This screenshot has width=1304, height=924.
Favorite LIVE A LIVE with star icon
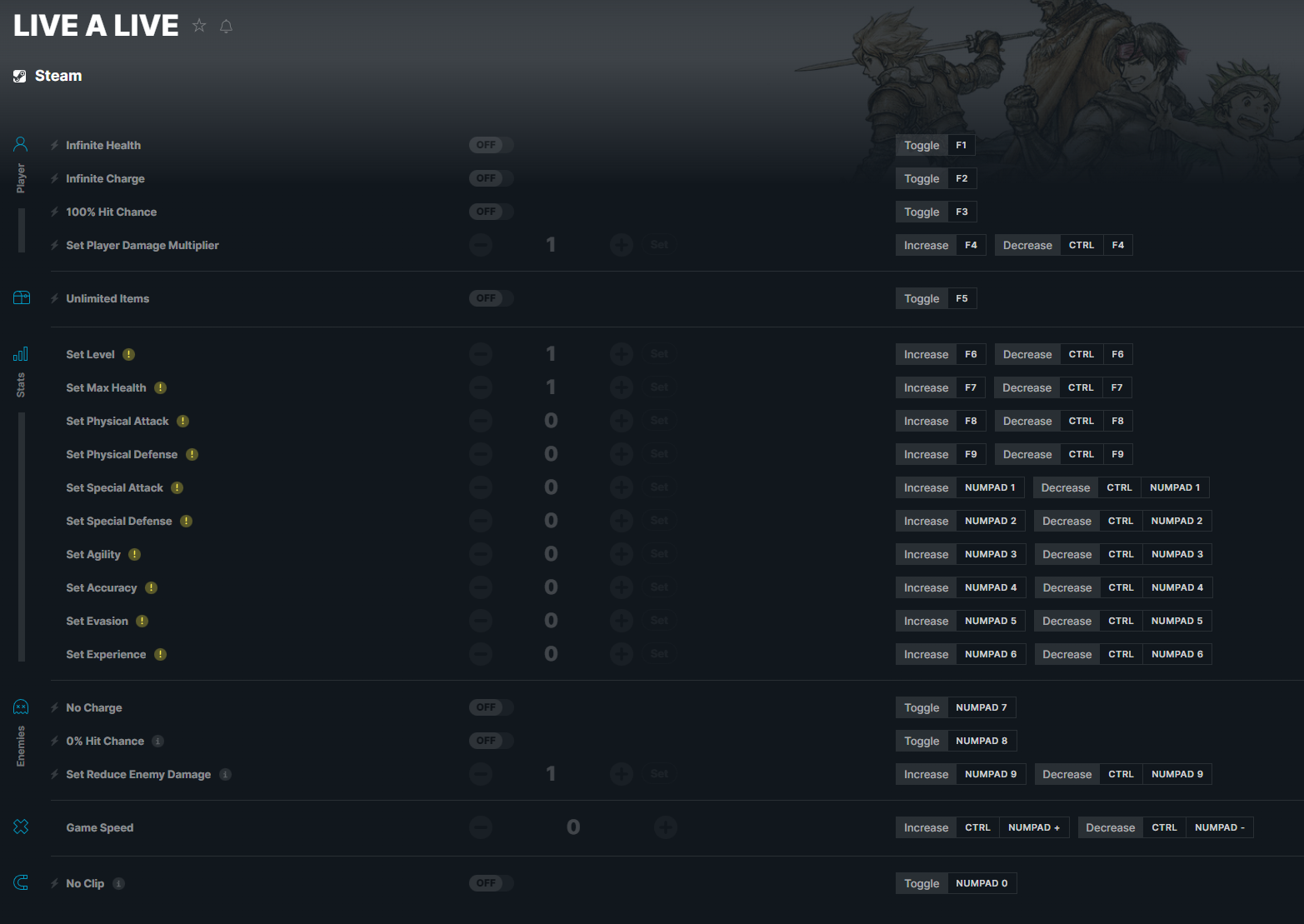pyautogui.click(x=199, y=25)
